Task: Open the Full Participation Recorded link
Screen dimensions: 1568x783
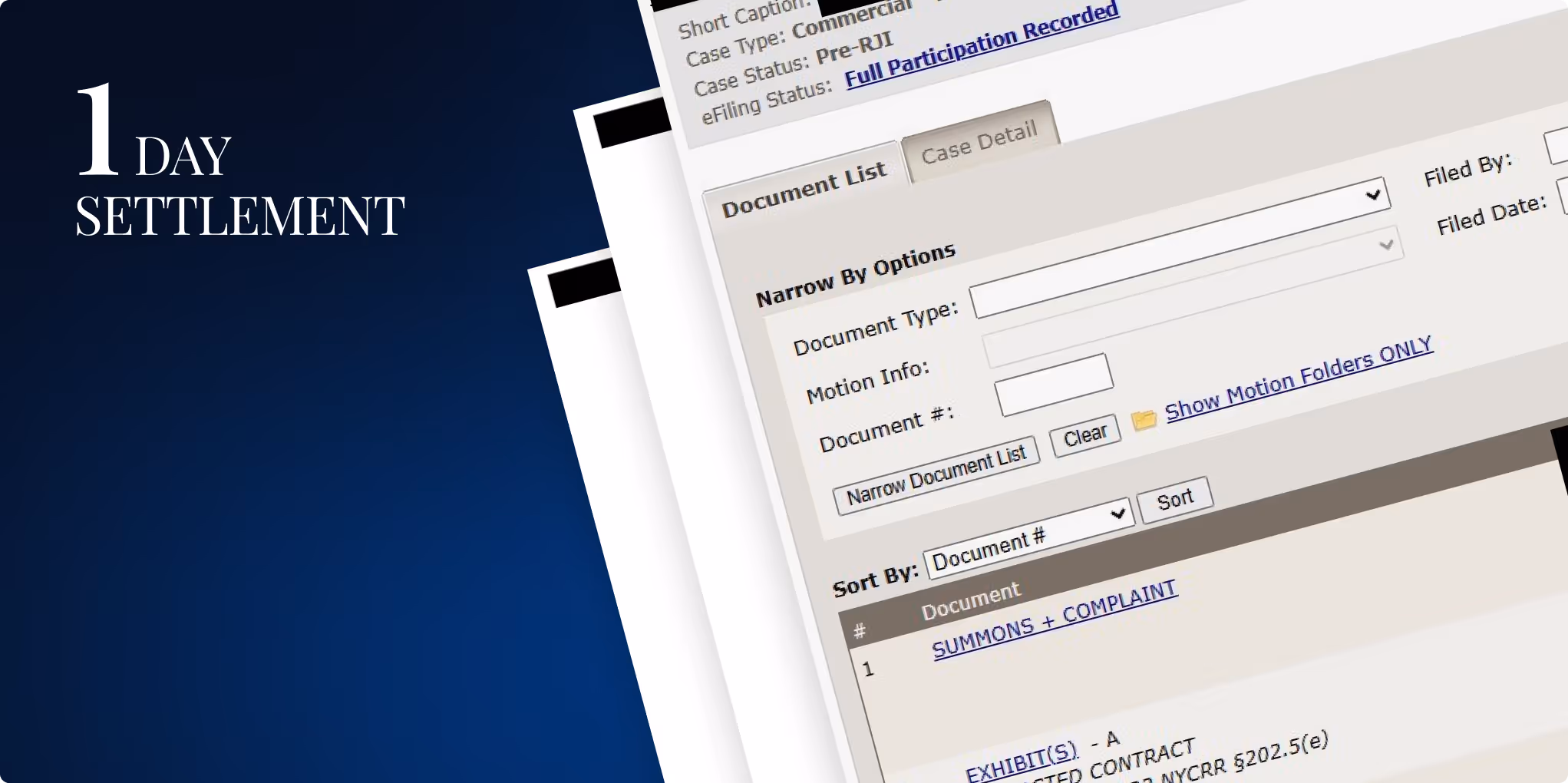Action: 982,44
